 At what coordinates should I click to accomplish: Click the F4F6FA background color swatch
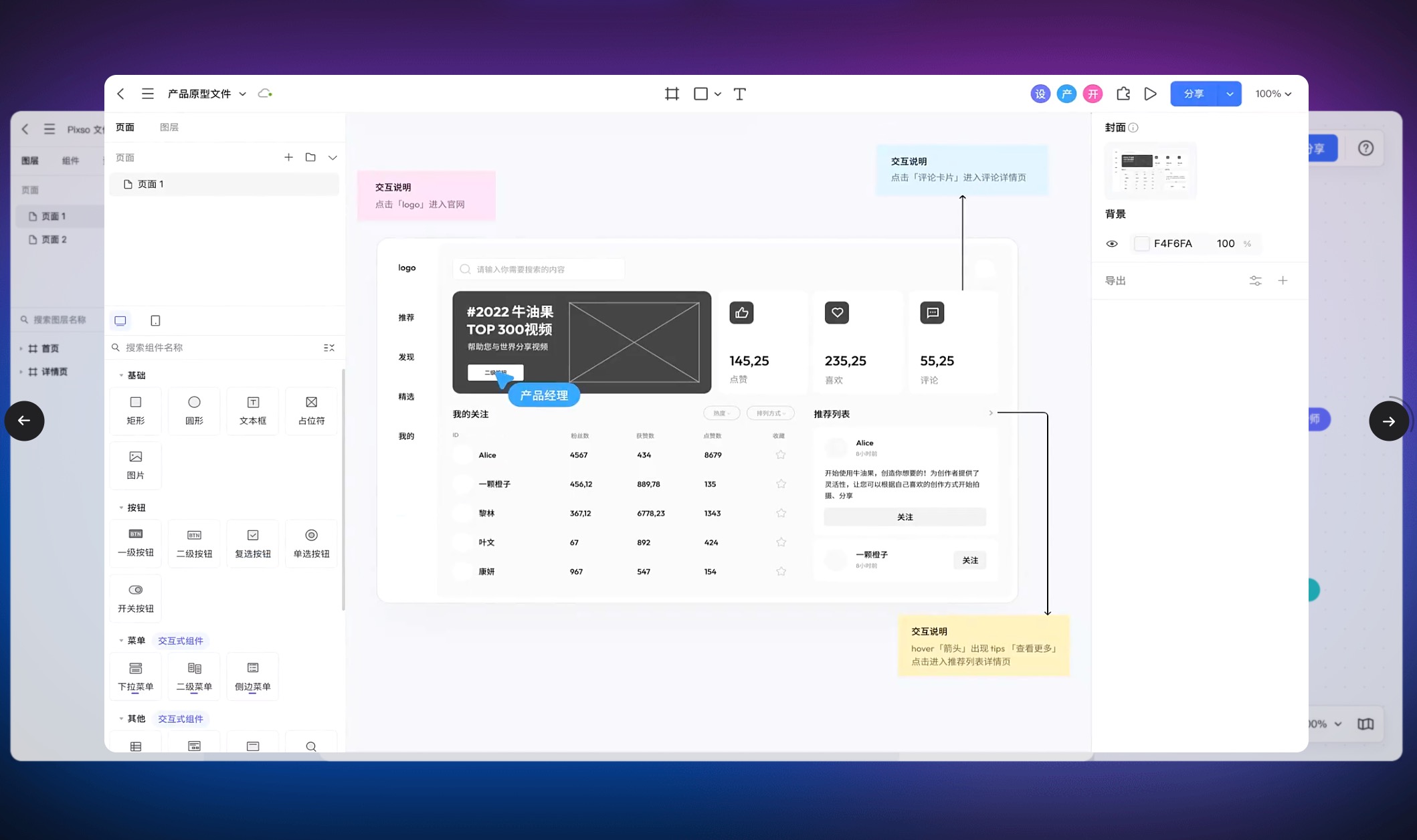click(x=1142, y=243)
